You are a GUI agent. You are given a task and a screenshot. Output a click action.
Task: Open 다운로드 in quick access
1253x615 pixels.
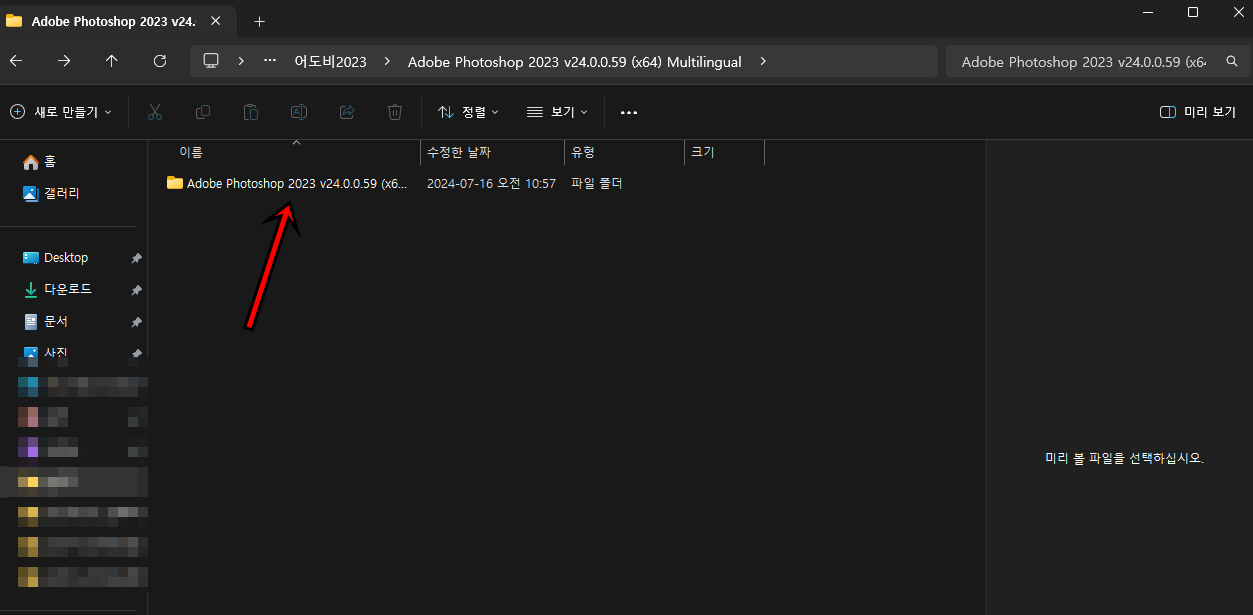tap(58, 289)
